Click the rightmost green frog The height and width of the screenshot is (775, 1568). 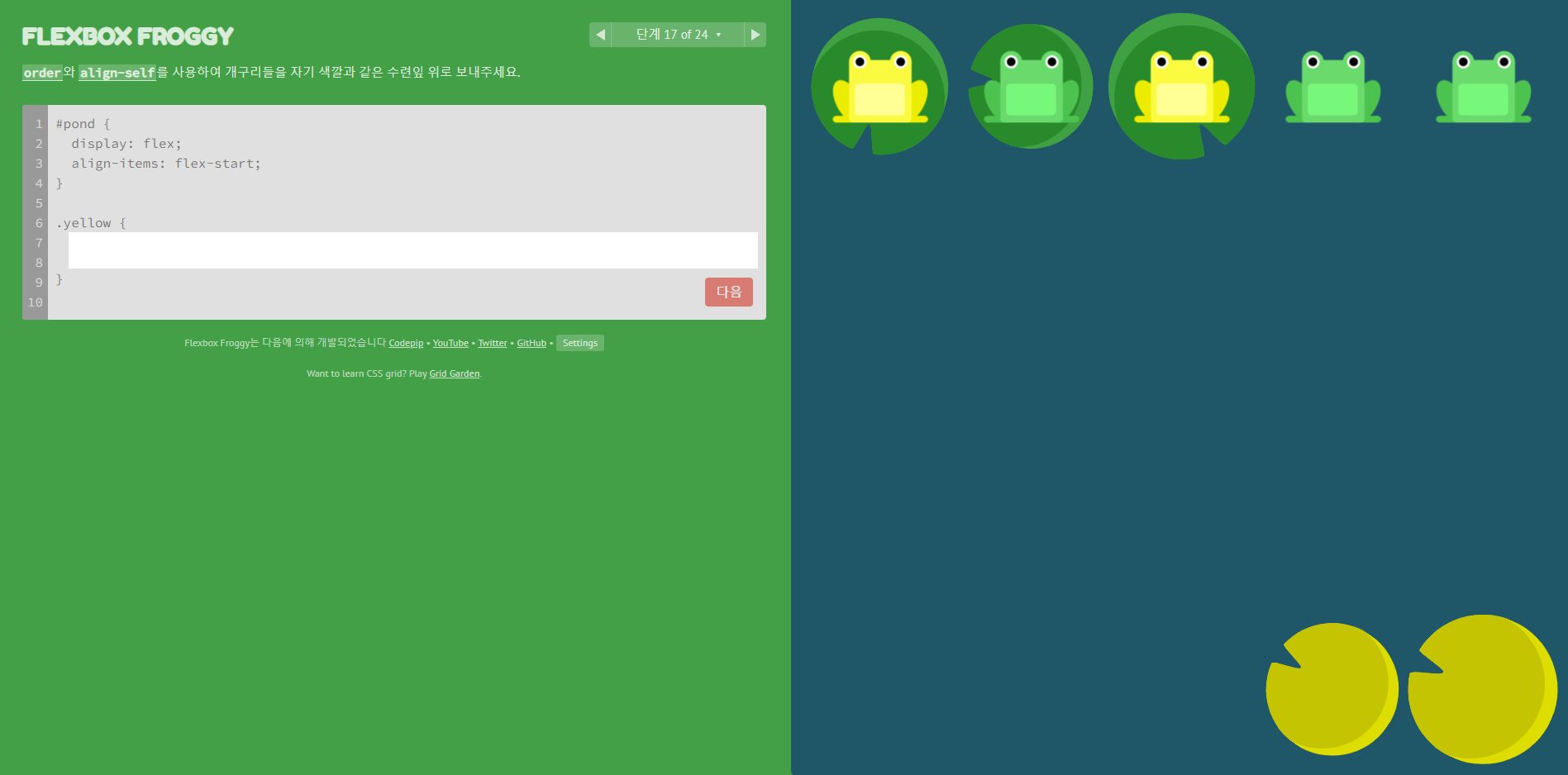click(x=1483, y=87)
